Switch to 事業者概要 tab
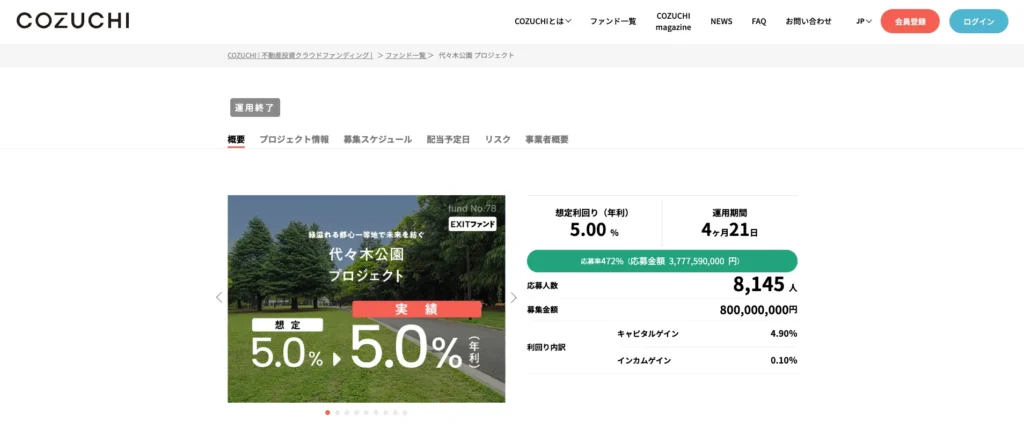The width and height of the screenshot is (1024, 430). (547, 139)
